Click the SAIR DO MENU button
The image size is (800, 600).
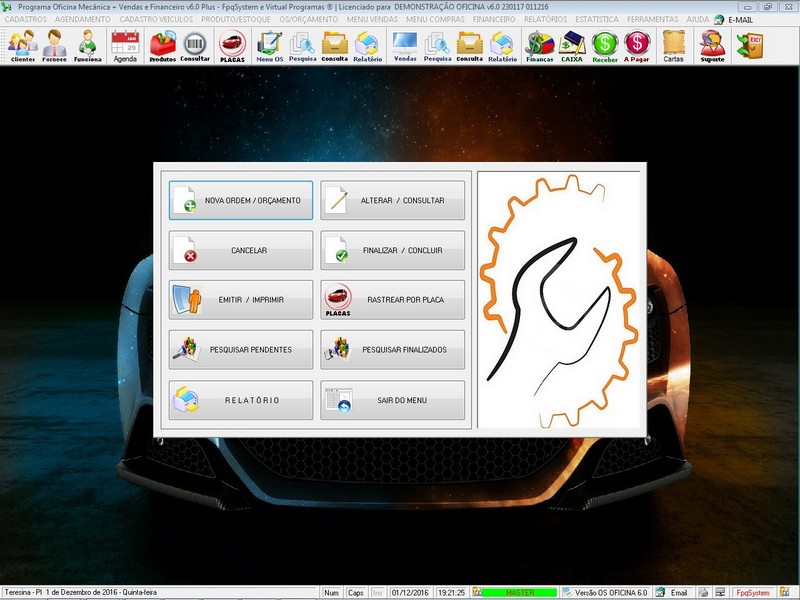point(392,401)
